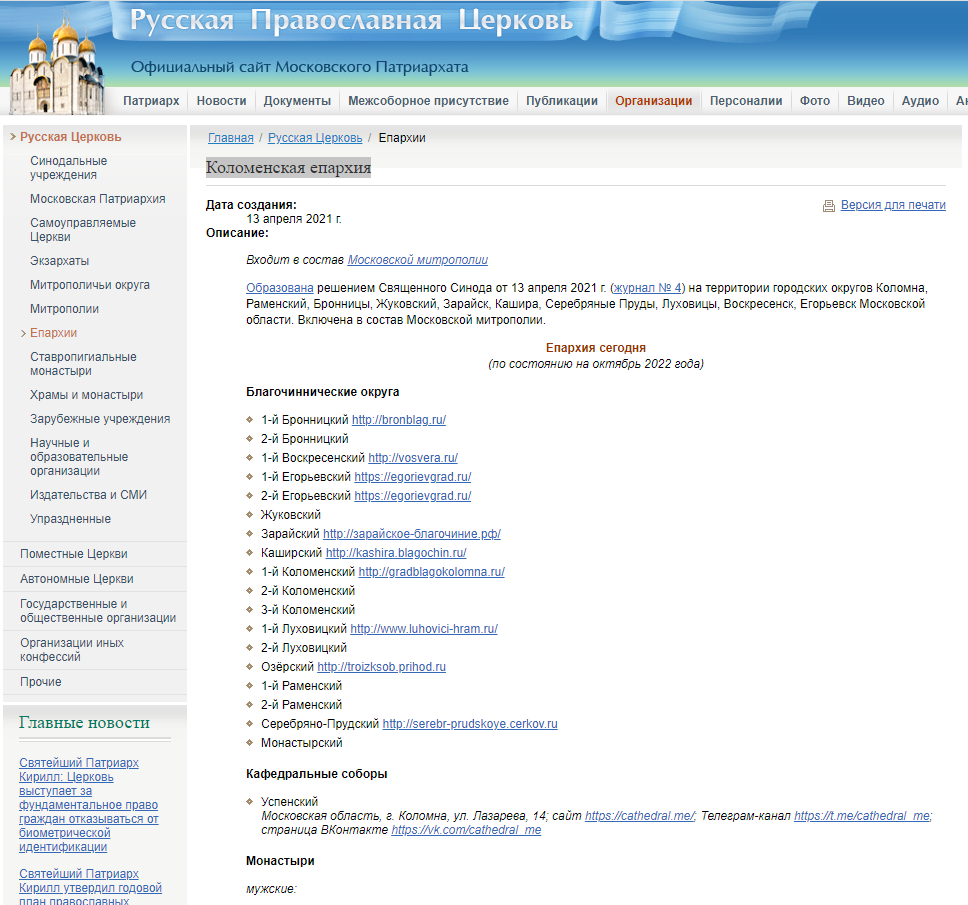Viewport: 968px width, 905px height.
Task: Expand Русская Церковь in the sidebar
Action: coord(70,137)
